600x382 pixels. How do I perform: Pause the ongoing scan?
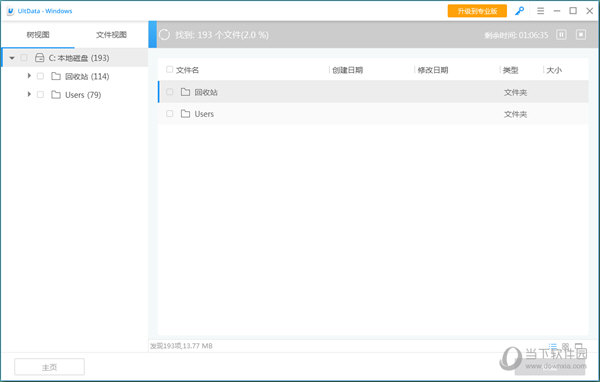(x=561, y=35)
